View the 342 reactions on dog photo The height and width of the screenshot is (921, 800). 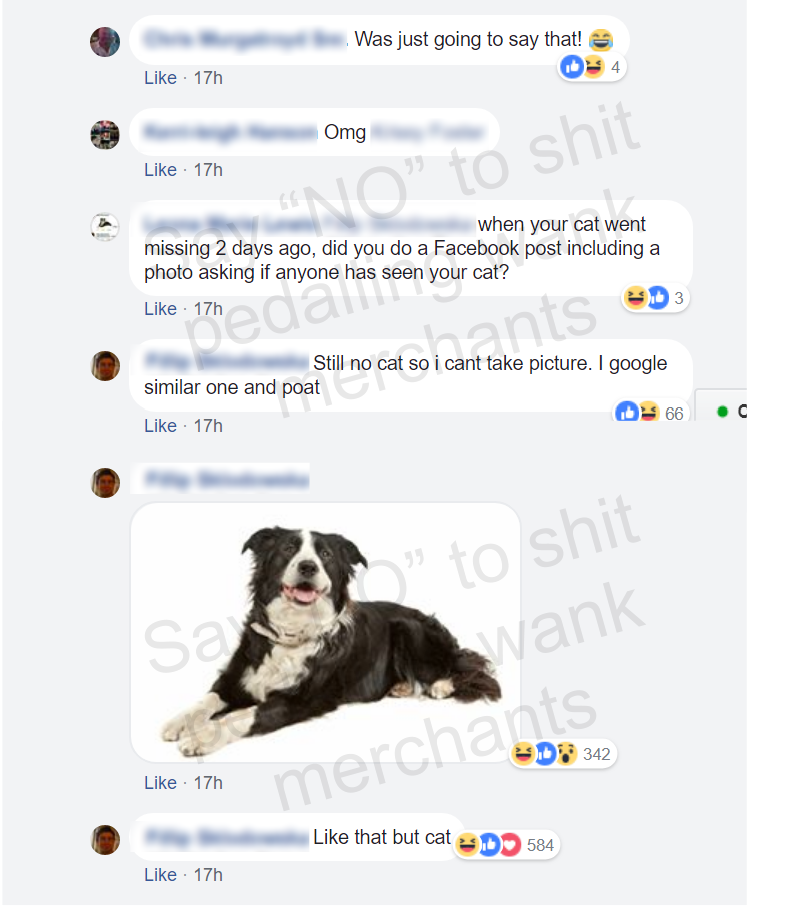click(562, 754)
